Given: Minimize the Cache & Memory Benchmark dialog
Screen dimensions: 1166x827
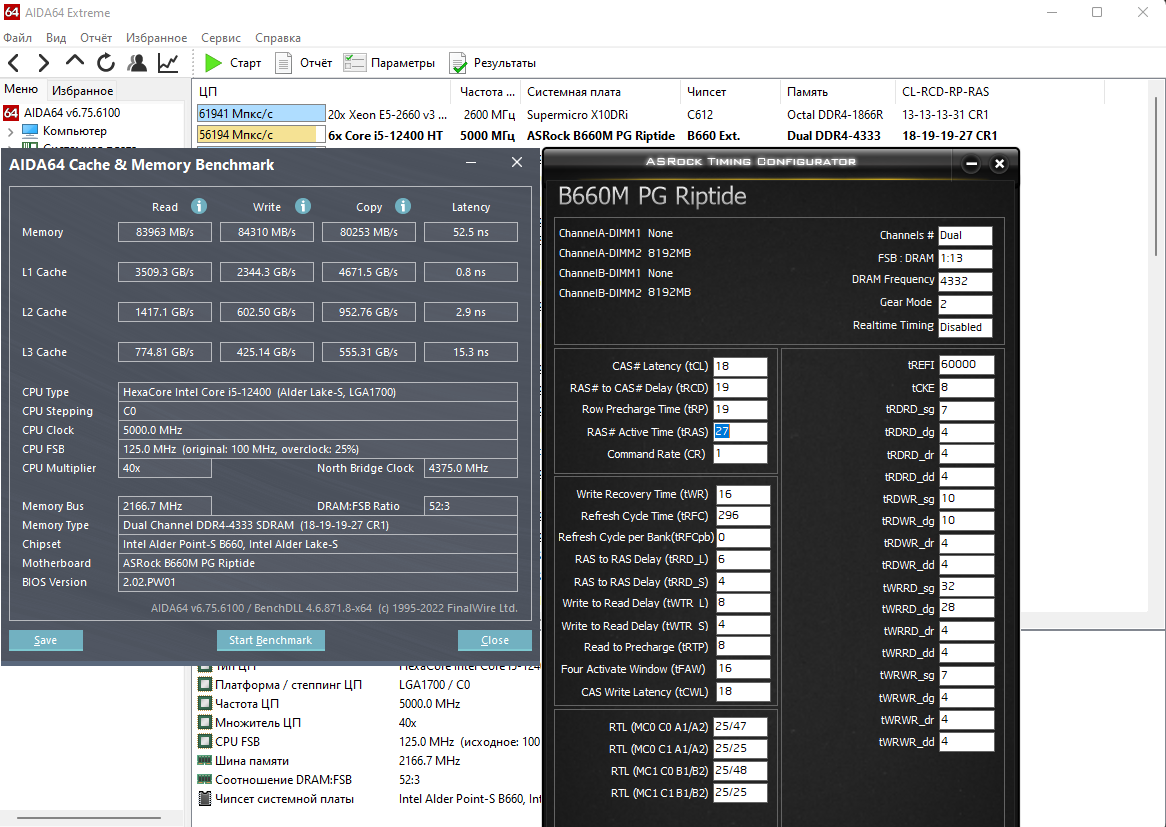Looking at the screenshot, I should 471,162.
